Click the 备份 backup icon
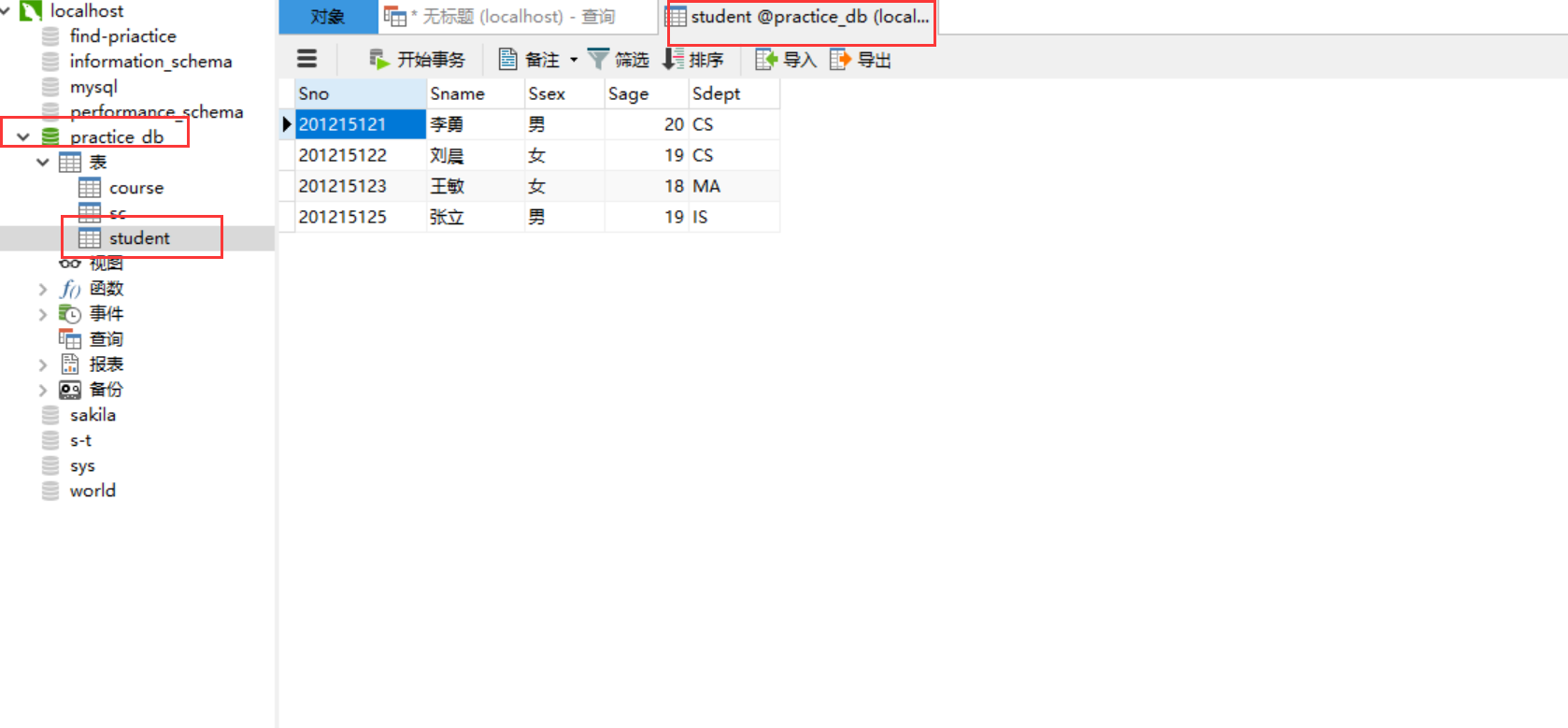 coord(70,390)
